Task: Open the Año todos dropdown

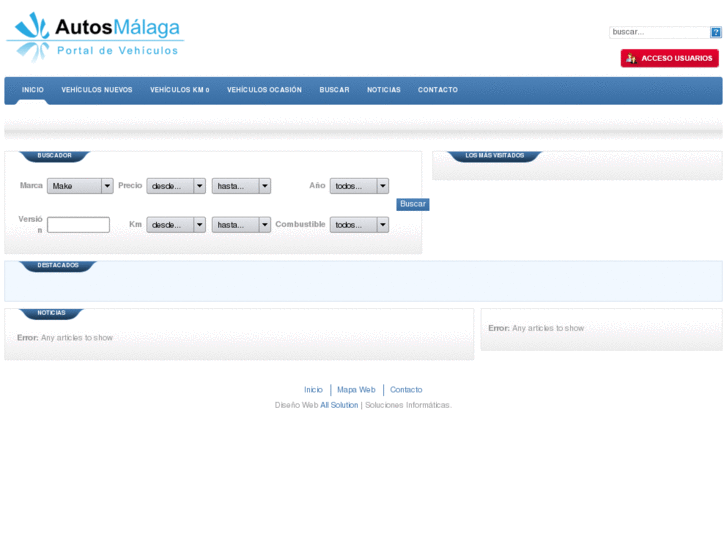Action: (x=359, y=186)
